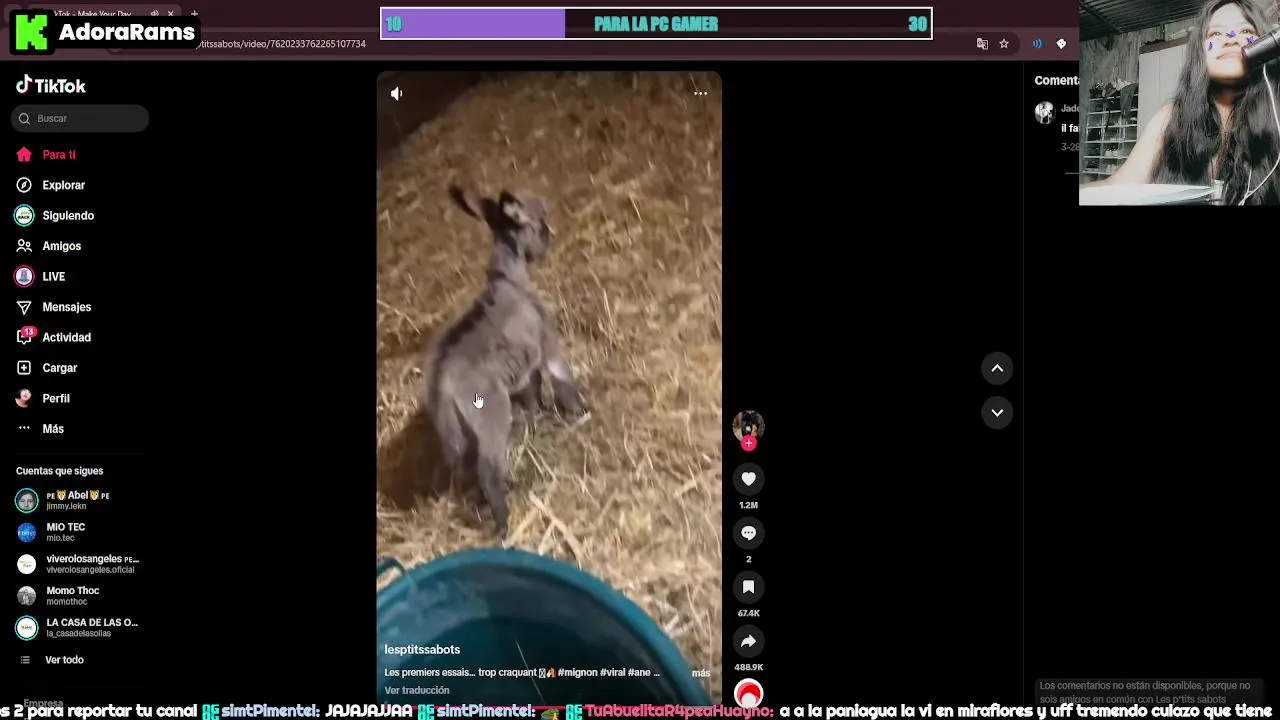1280x720 pixels.
Task: Go to previous video with up chevron
Action: (997, 368)
